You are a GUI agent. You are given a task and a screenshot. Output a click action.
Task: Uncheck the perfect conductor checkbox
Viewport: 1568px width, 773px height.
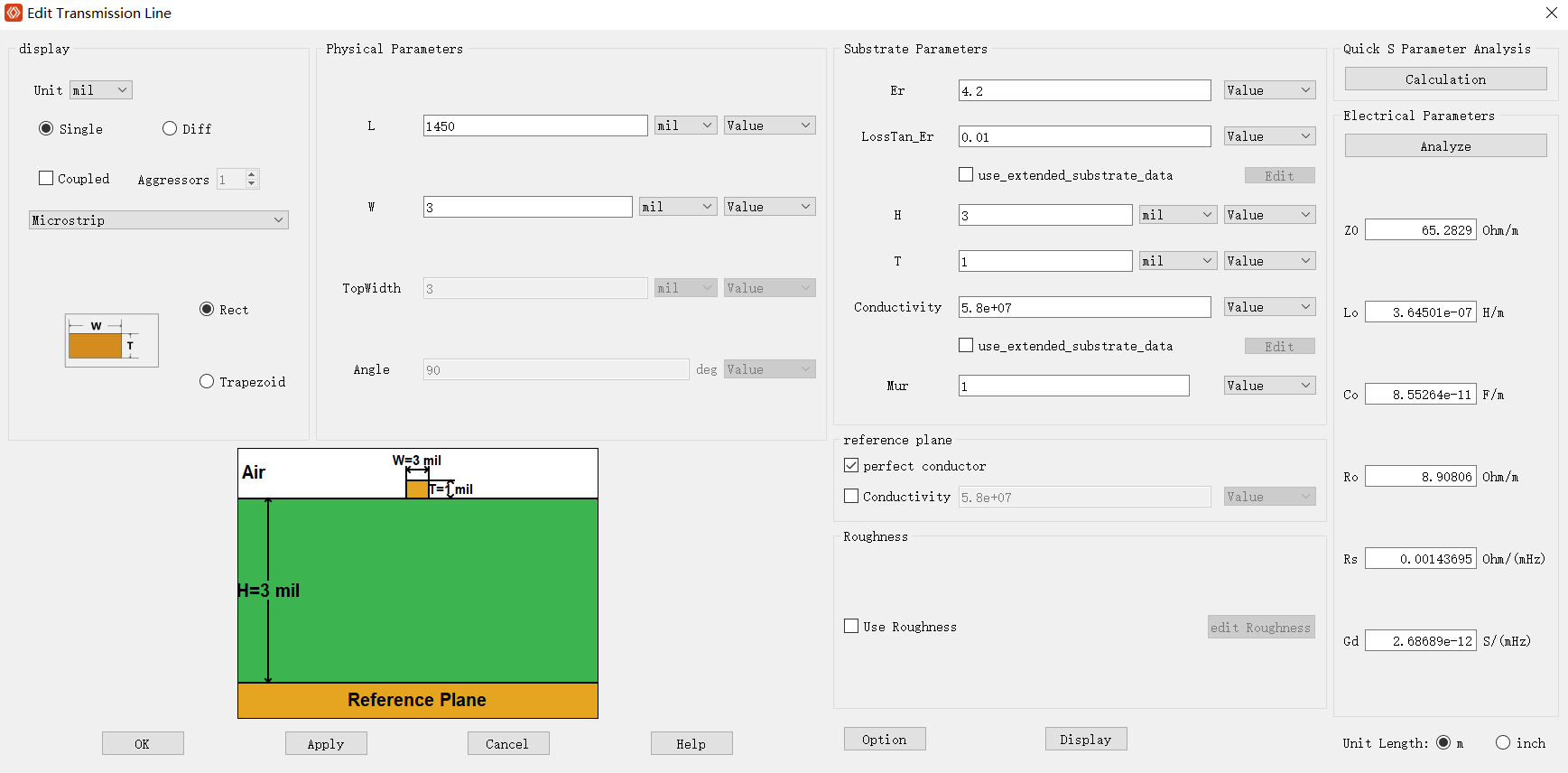point(851,465)
